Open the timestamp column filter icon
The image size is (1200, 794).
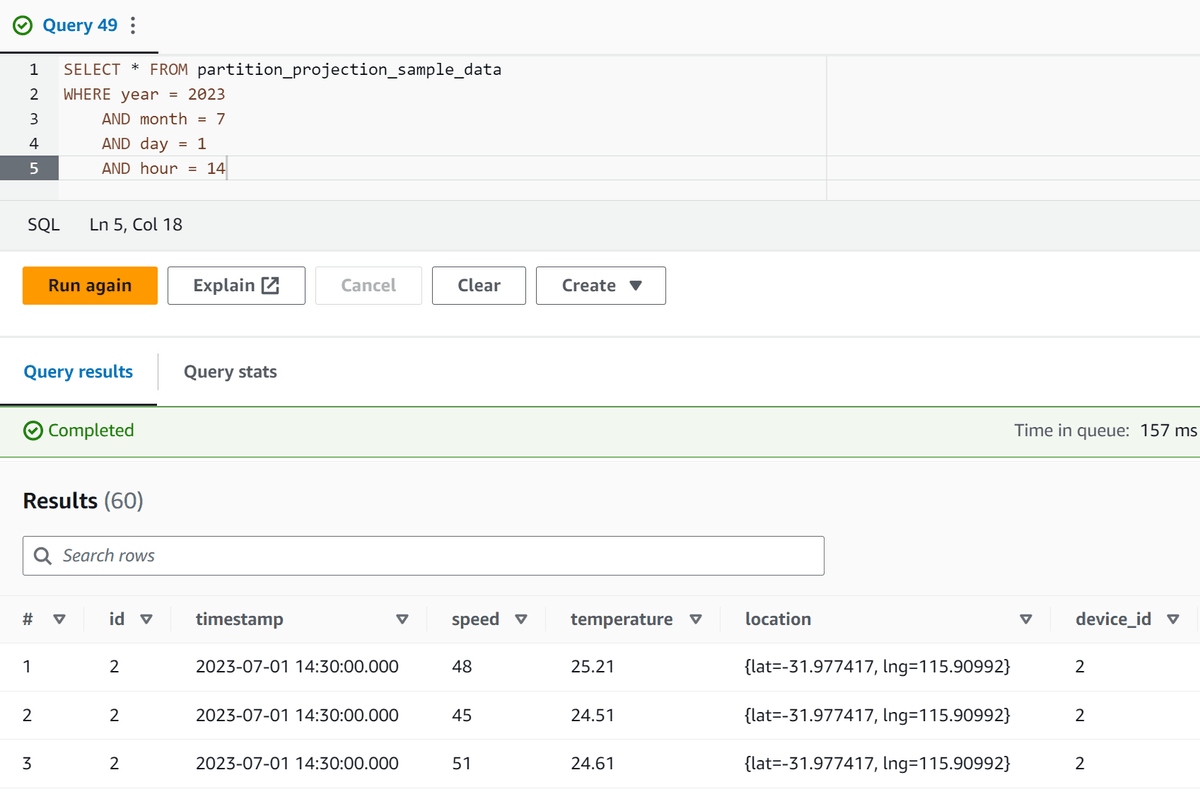402,619
